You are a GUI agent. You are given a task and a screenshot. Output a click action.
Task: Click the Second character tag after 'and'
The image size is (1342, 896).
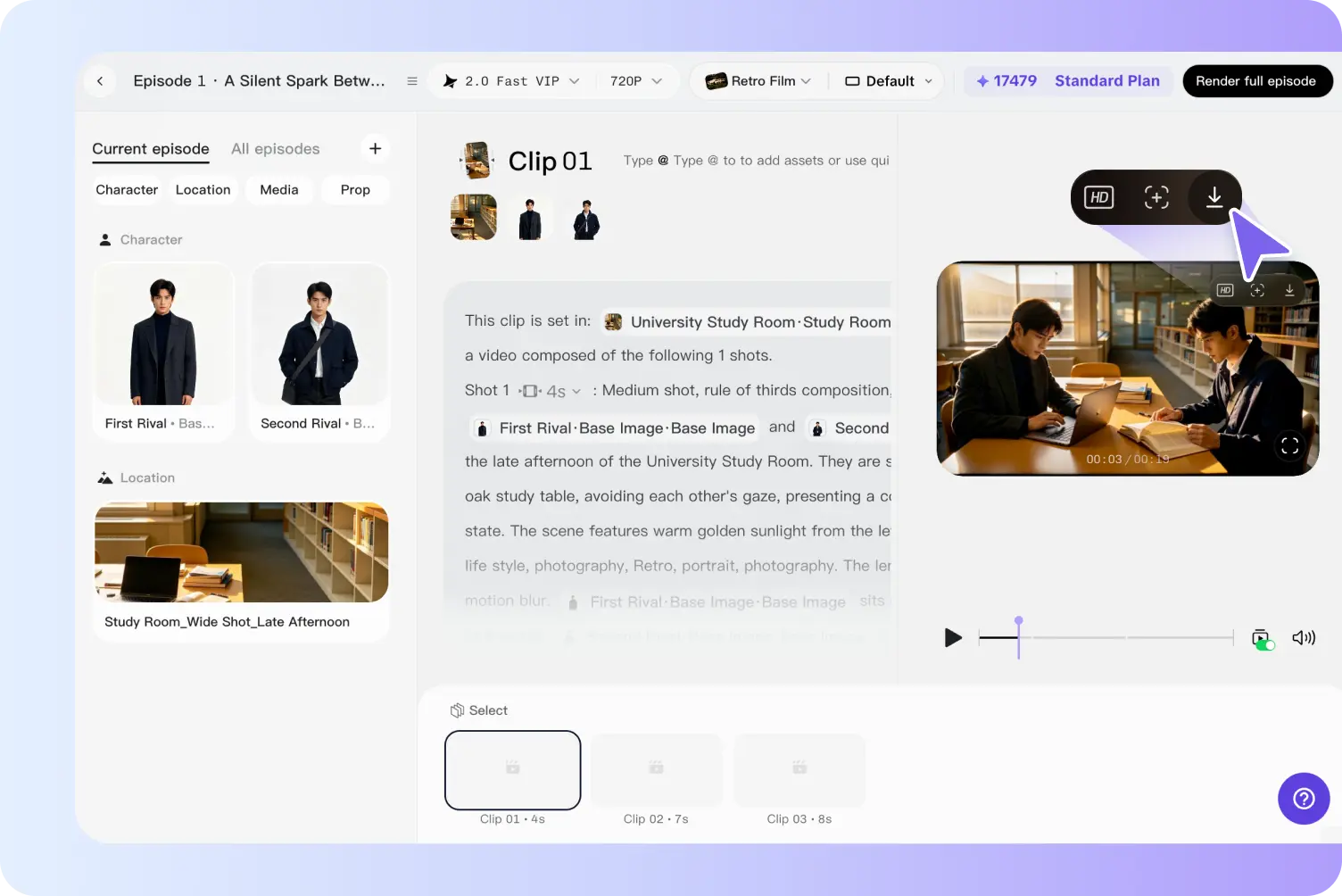849,428
